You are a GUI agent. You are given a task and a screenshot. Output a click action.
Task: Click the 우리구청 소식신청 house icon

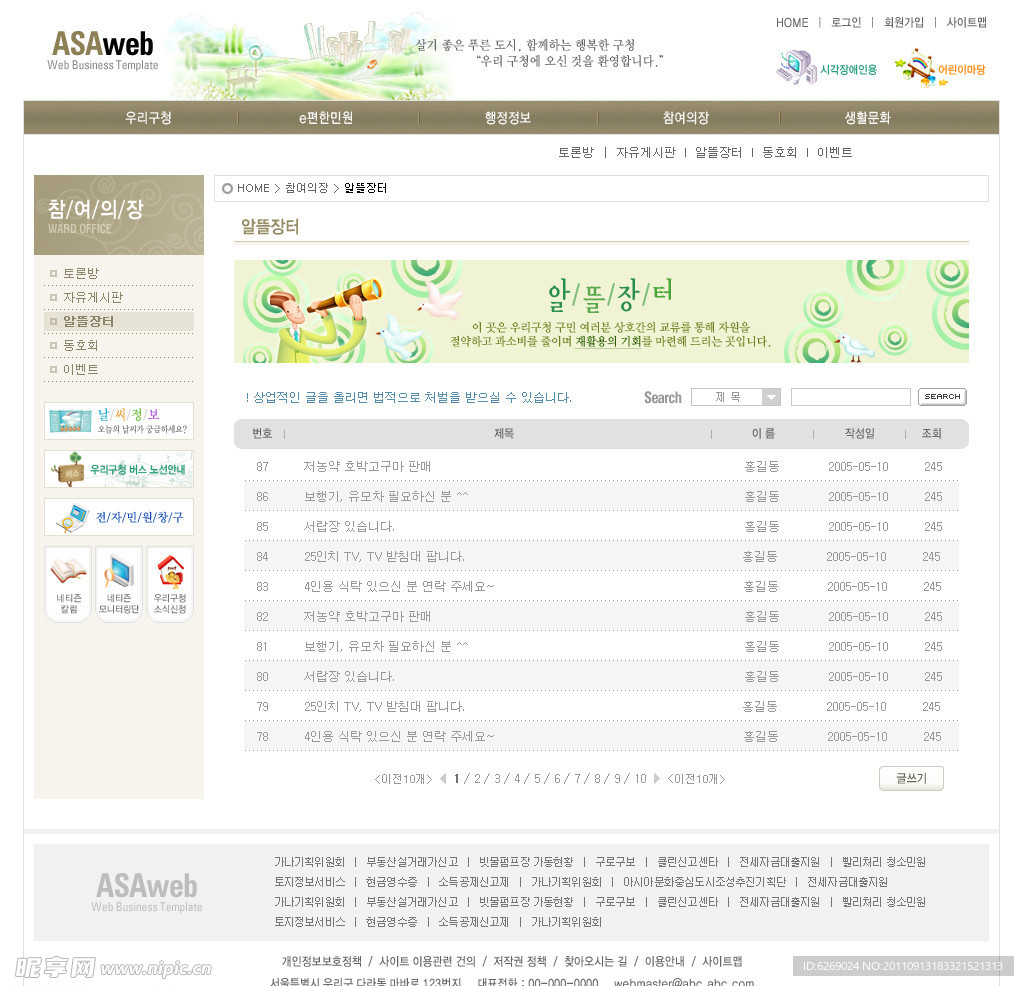pos(170,584)
